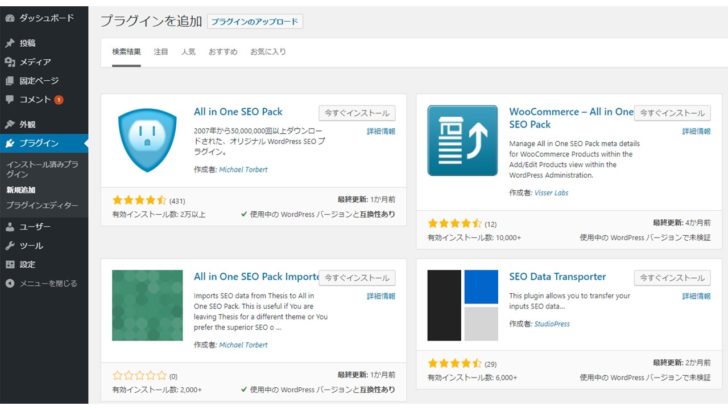Click the All in One SEO Pack shield icon
Screen dimensions: 728x410
click(147, 140)
